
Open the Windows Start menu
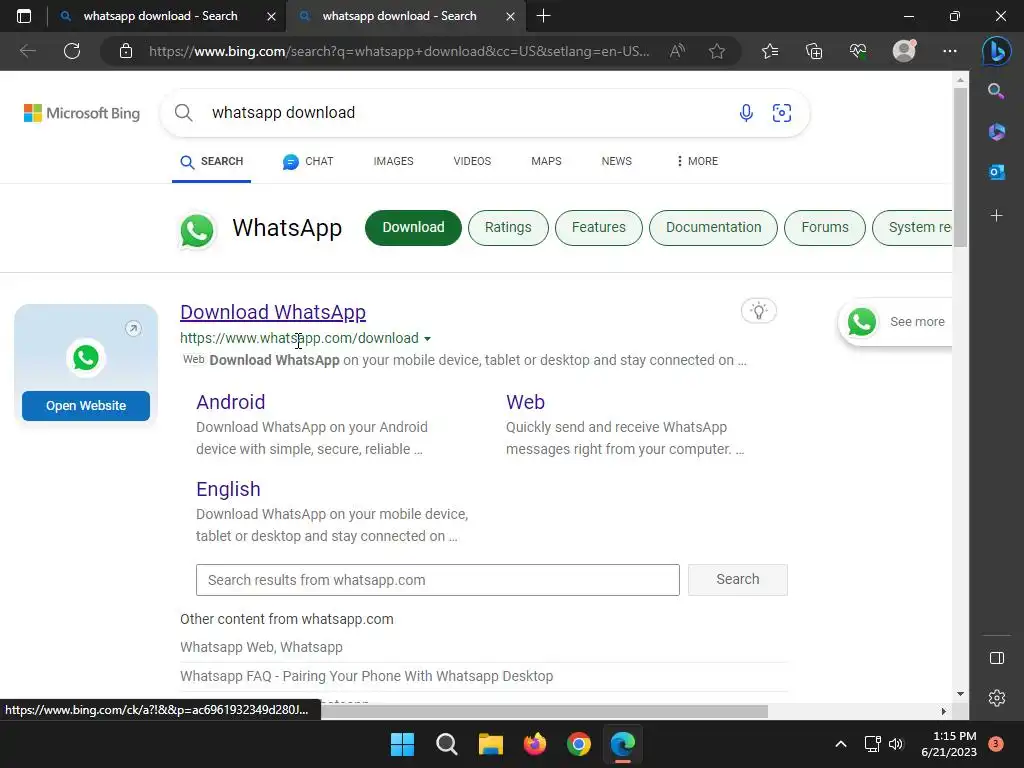coord(402,744)
